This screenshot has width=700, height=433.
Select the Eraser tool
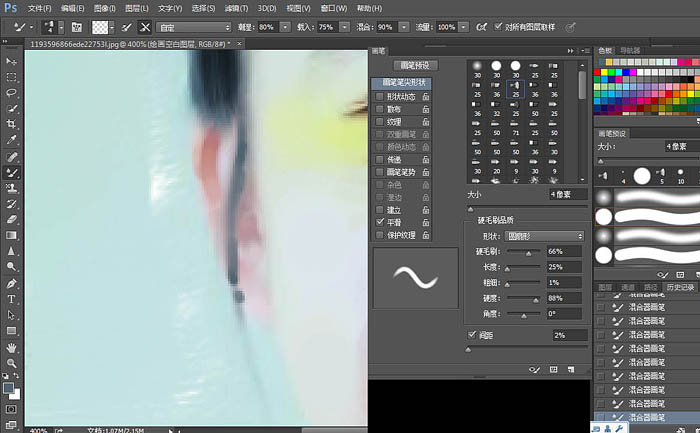click(x=11, y=219)
